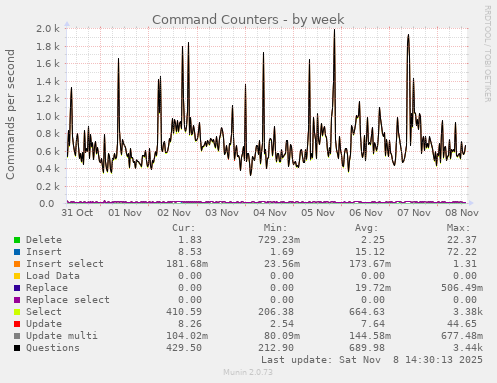The height and width of the screenshot is (383, 497).
Task: Click the green Delete legend swatch
Action: click(17, 240)
